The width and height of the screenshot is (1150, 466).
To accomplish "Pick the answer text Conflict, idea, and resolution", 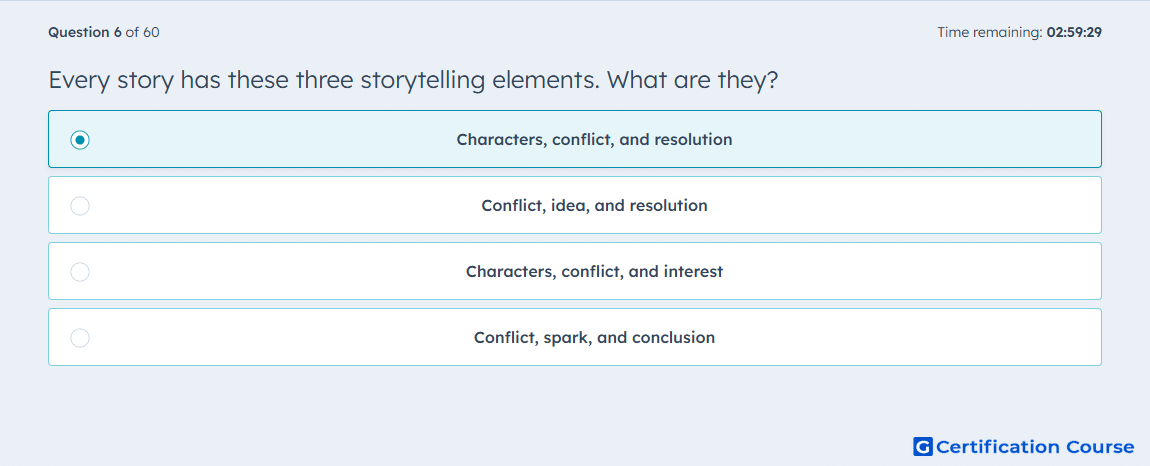I will pyautogui.click(x=594, y=205).
